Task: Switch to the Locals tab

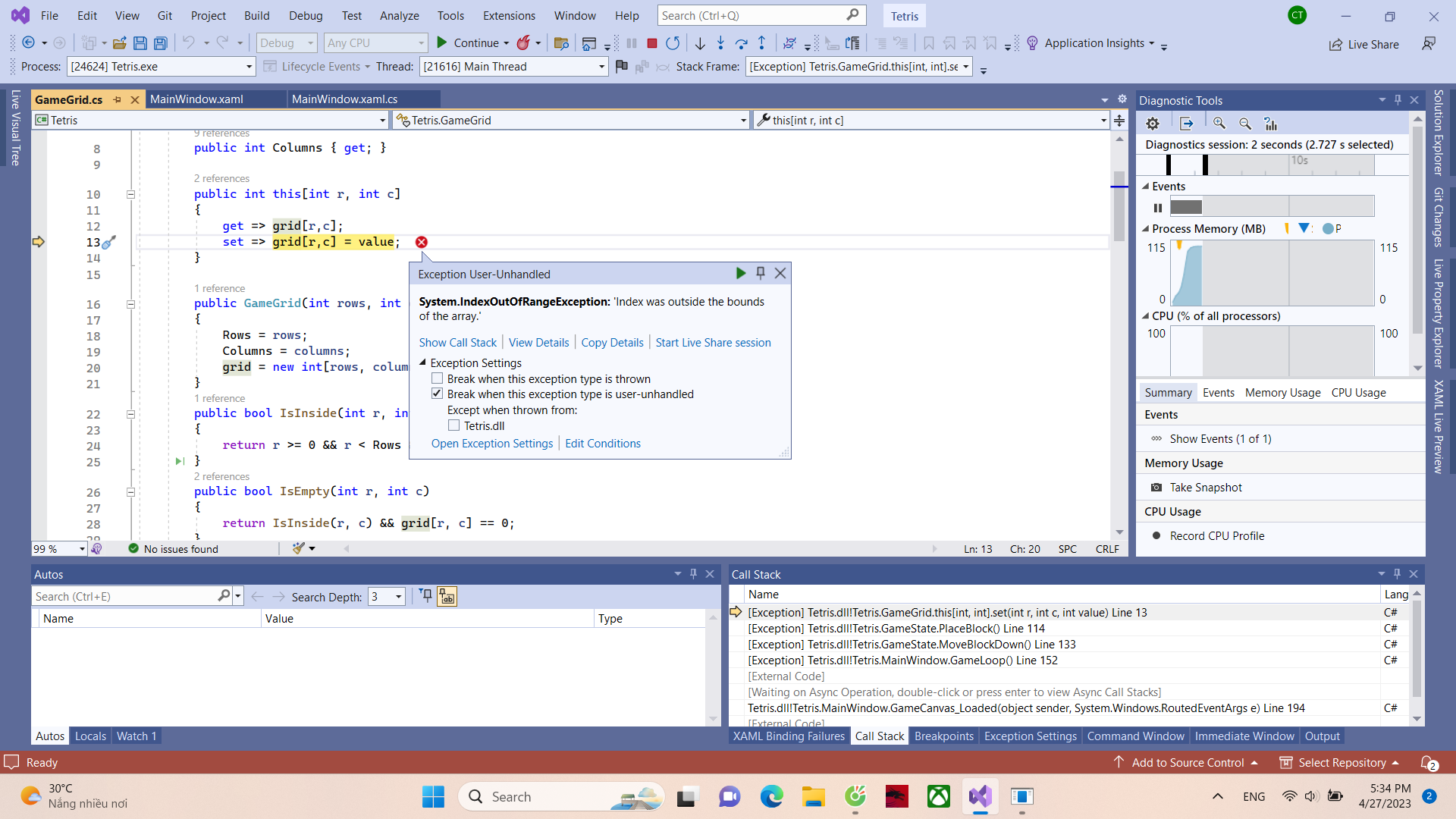Action: tap(90, 736)
